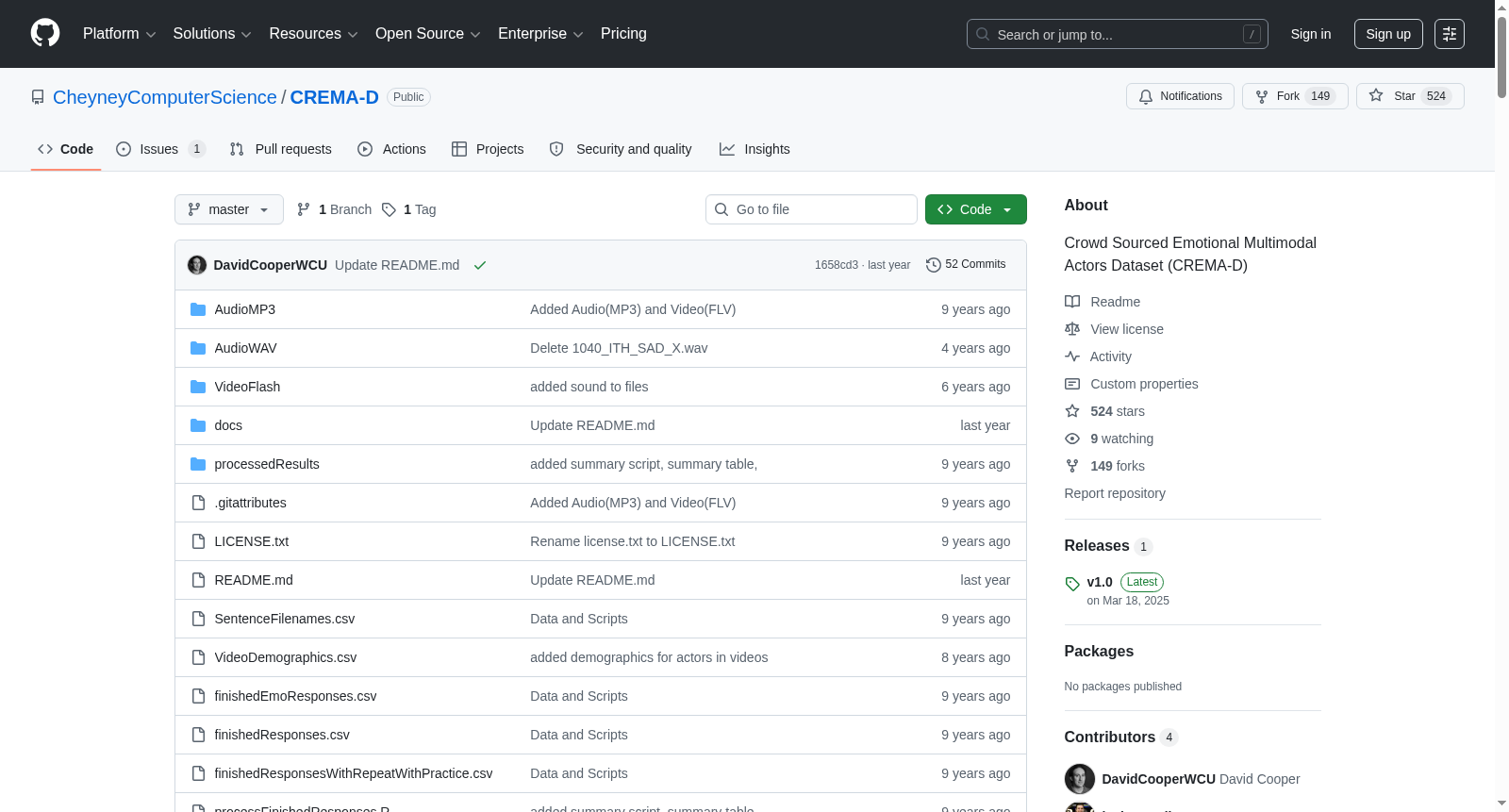Open the Security and quality tab
The height and width of the screenshot is (812, 1509).
pyautogui.click(x=621, y=149)
